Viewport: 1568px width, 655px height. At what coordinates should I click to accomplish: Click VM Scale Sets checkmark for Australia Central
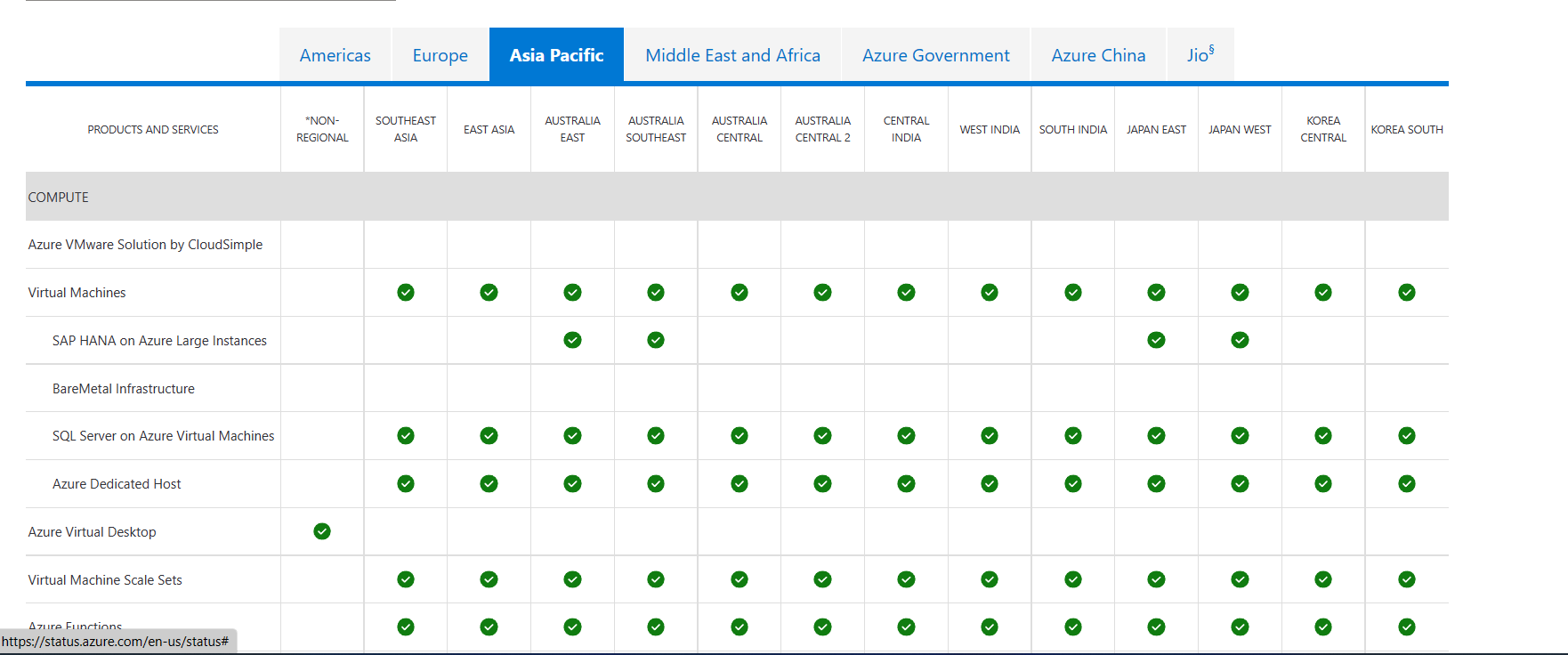(x=740, y=579)
